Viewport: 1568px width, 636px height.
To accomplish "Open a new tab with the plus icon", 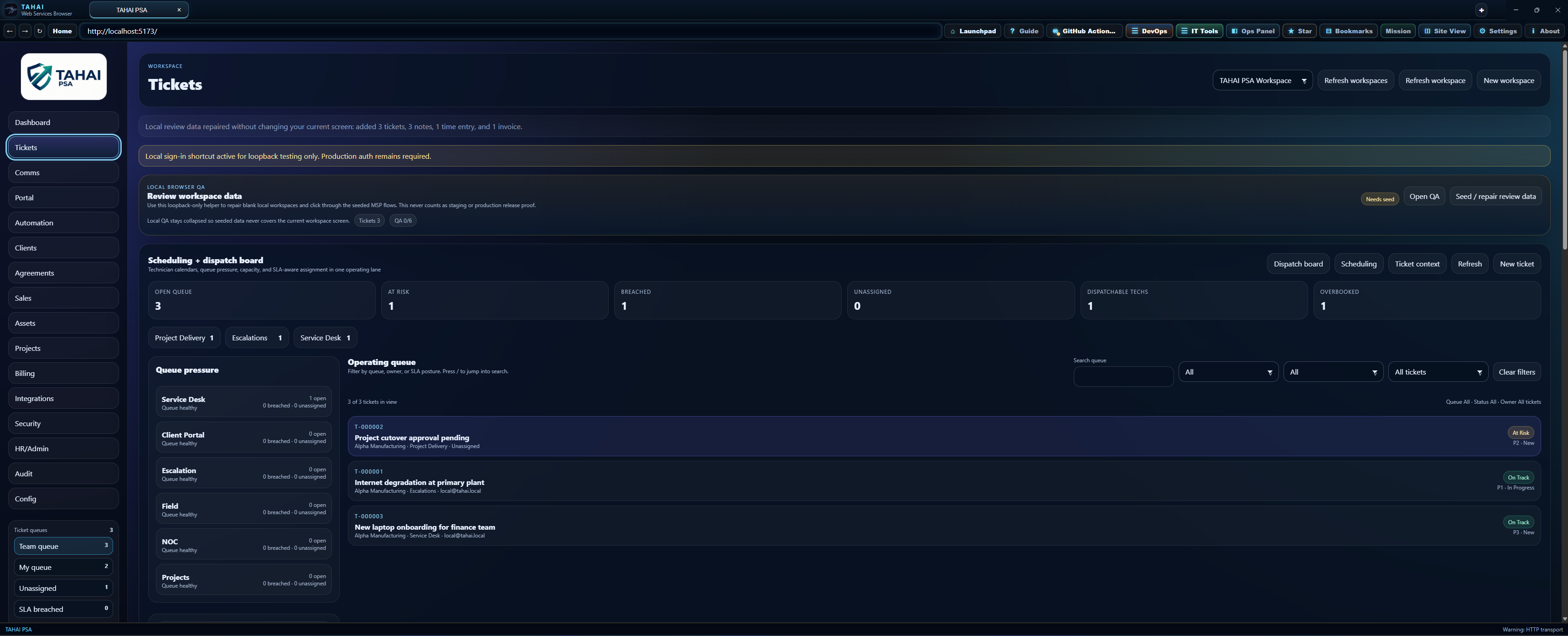I will [x=1481, y=10].
